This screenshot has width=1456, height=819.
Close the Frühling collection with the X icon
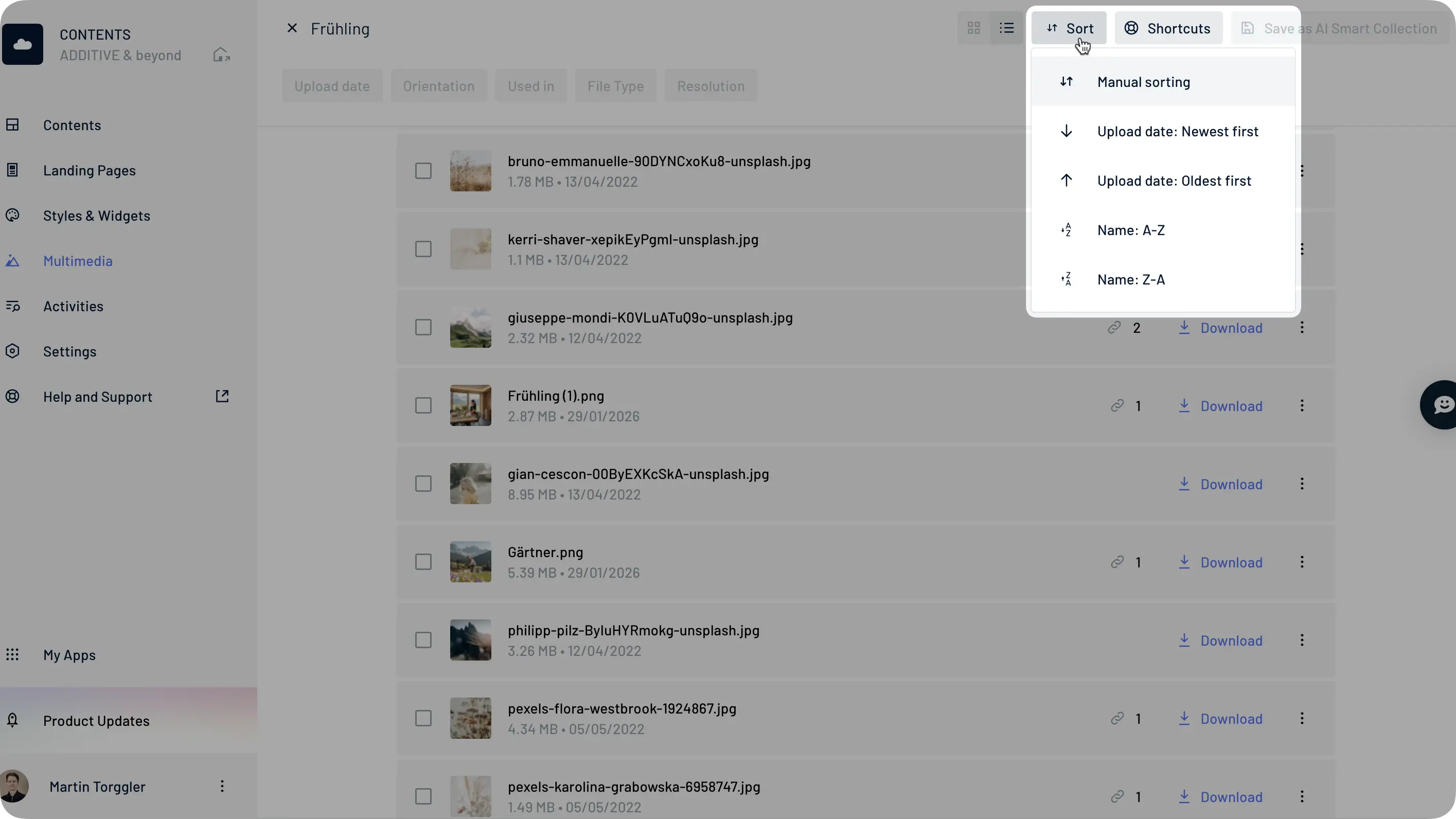[292, 28]
